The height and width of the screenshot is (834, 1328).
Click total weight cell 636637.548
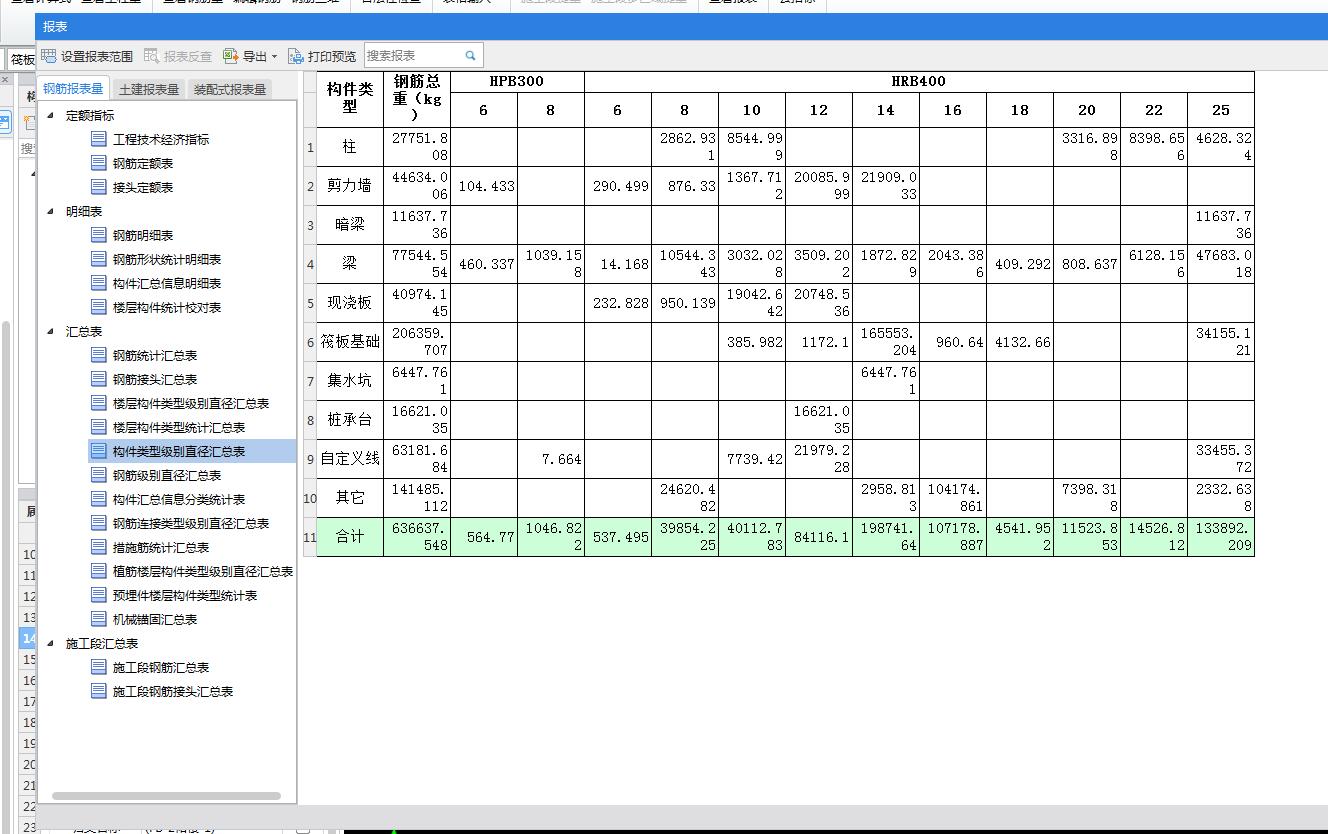(x=417, y=537)
